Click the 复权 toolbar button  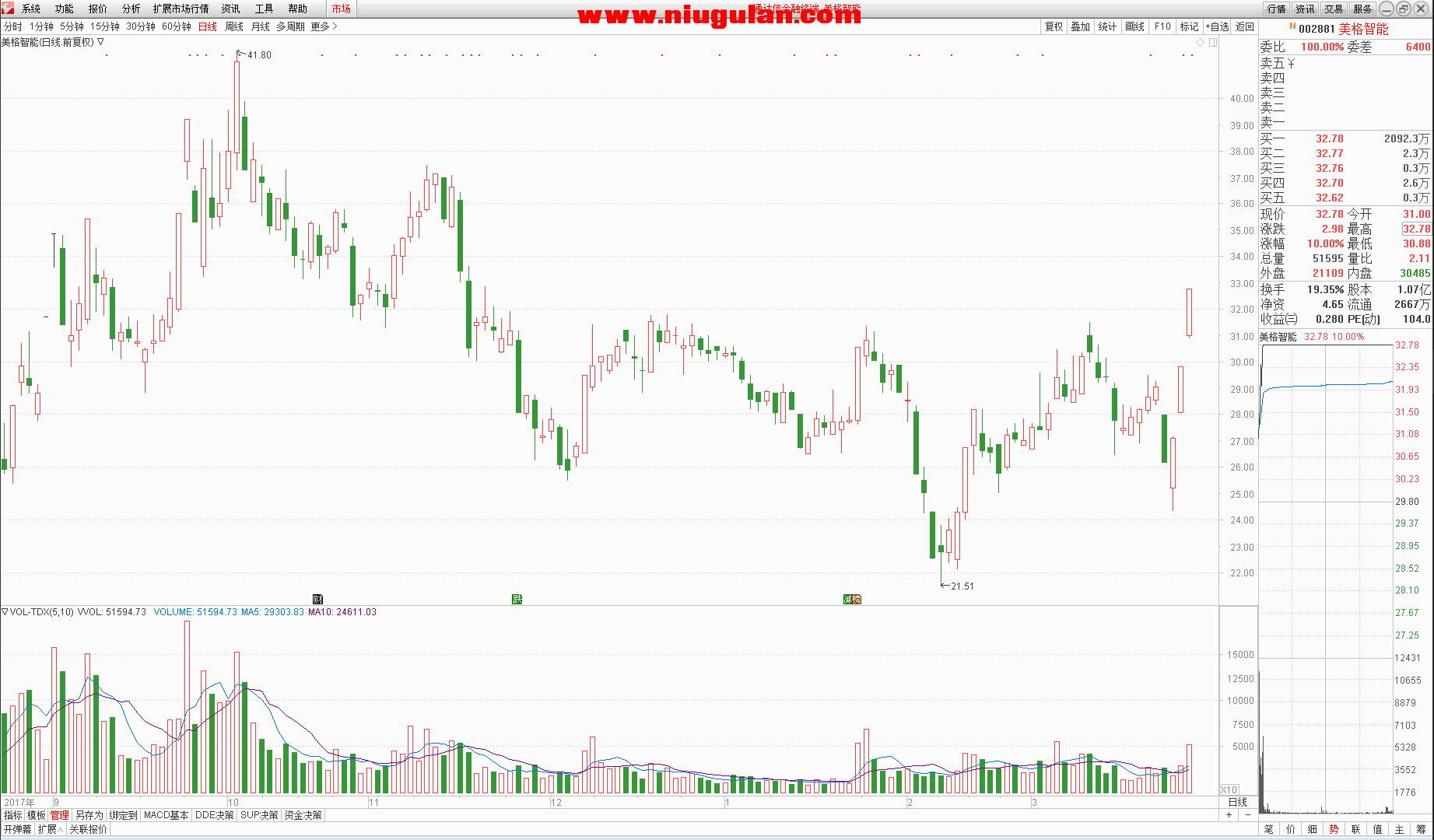[1054, 26]
